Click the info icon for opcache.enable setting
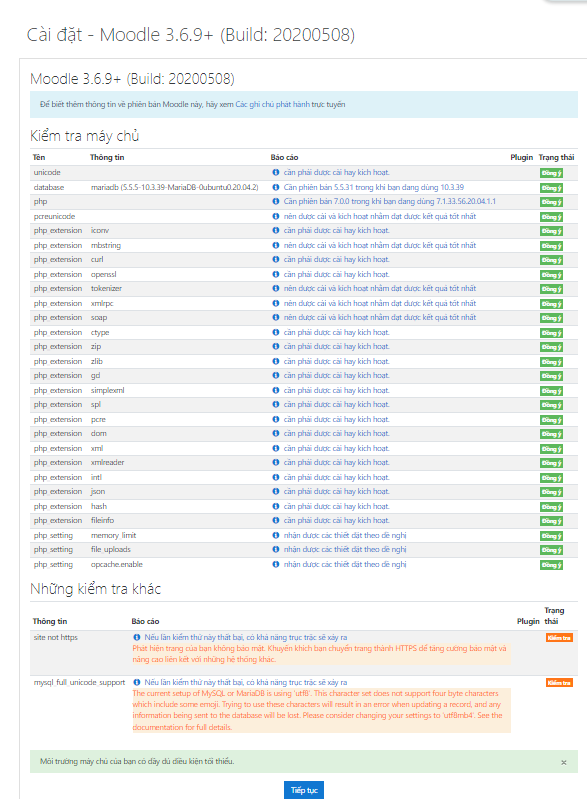The image size is (587, 799). pyautogui.click(x=276, y=565)
